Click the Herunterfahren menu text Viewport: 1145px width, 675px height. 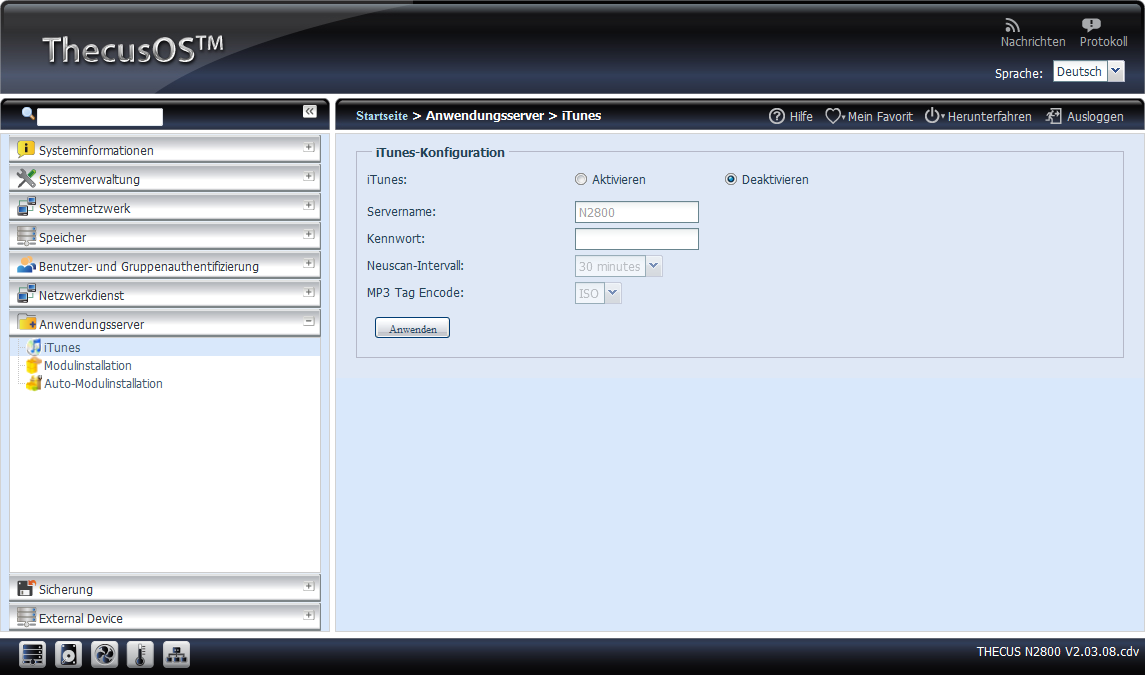click(989, 116)
